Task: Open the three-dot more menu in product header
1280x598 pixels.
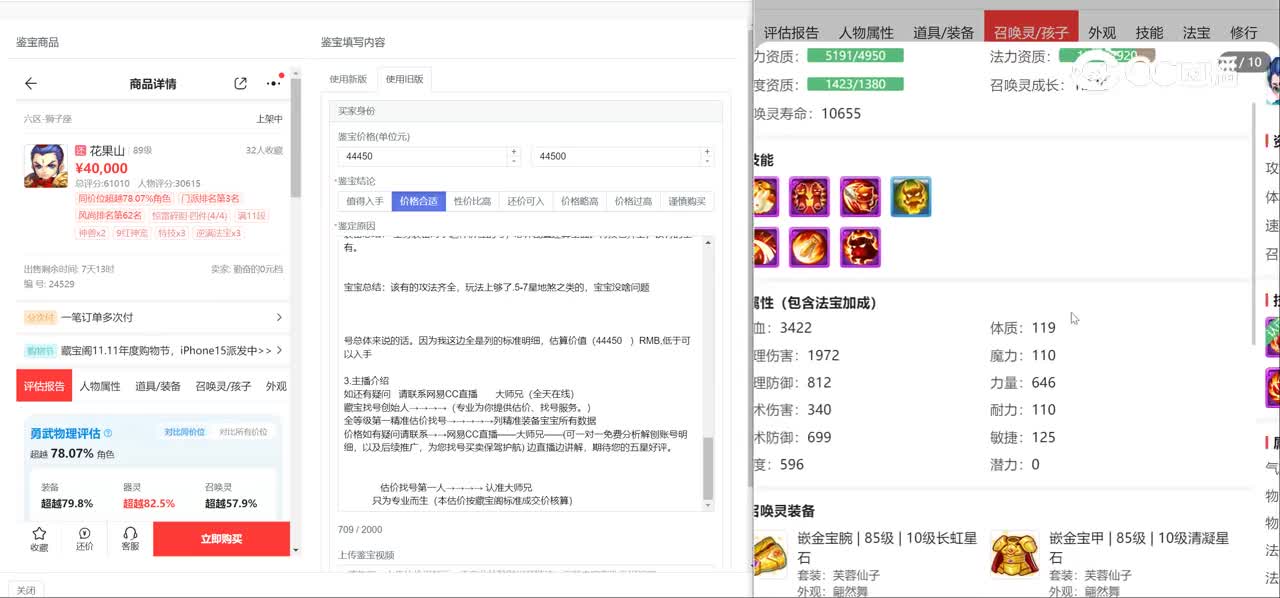Action: [273, 84]
